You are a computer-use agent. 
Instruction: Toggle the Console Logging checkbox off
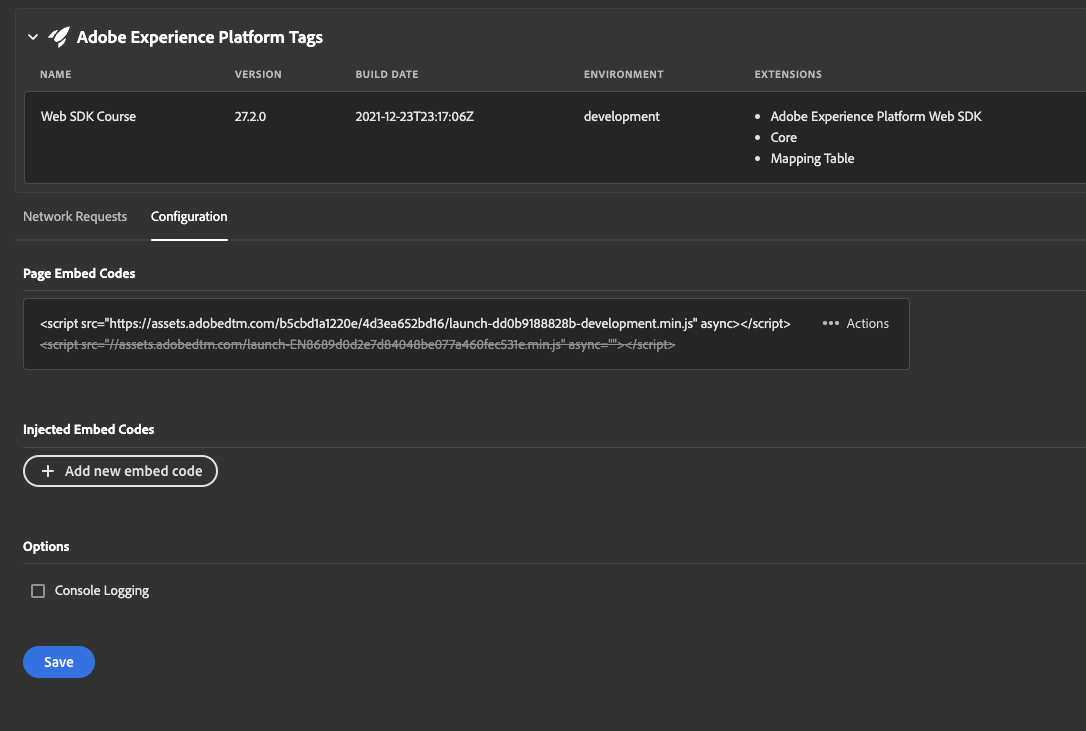click(37, 590)
